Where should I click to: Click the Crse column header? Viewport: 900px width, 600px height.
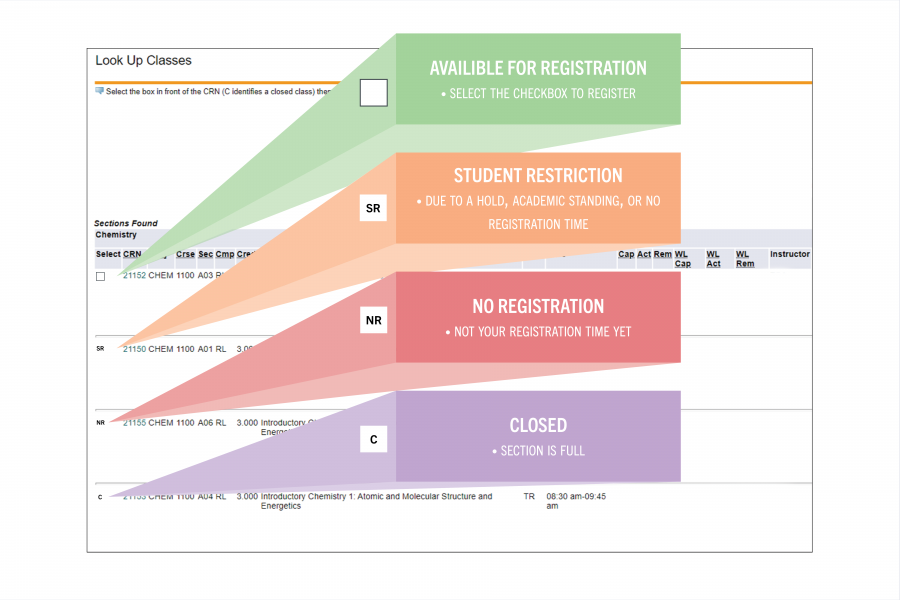185,254
